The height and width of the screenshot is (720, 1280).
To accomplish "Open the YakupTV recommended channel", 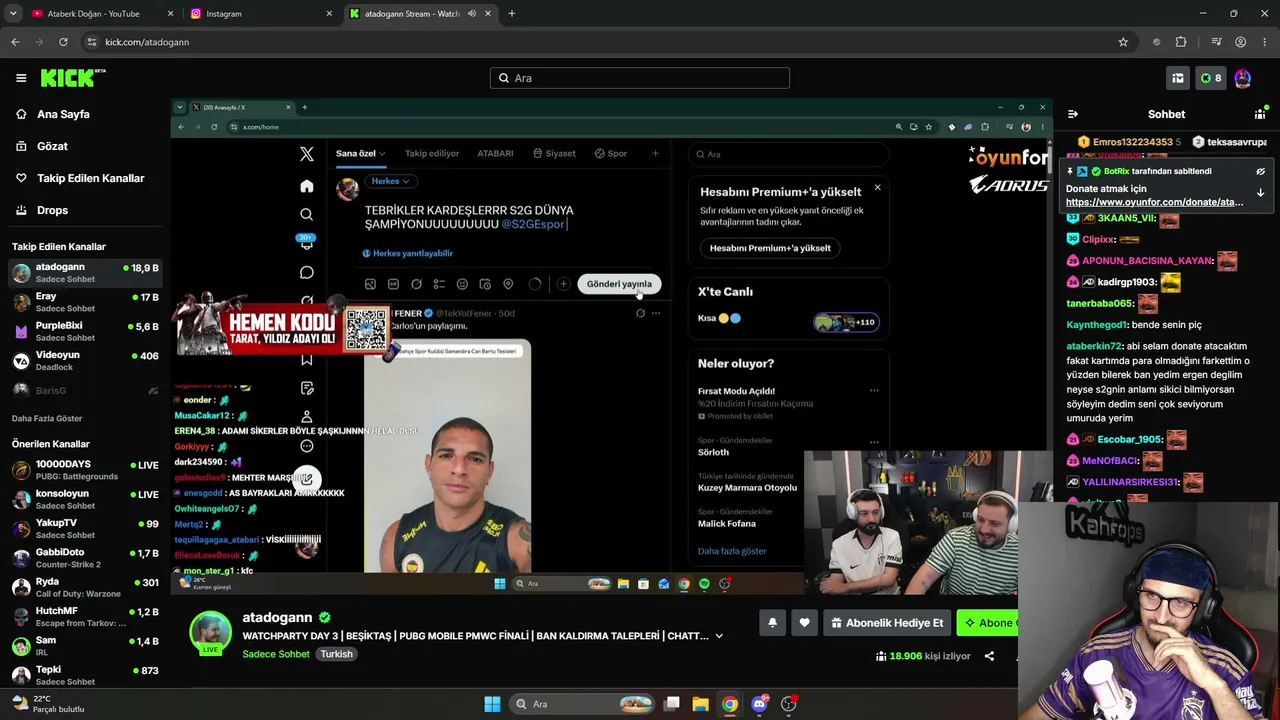I will pos(85,528).
